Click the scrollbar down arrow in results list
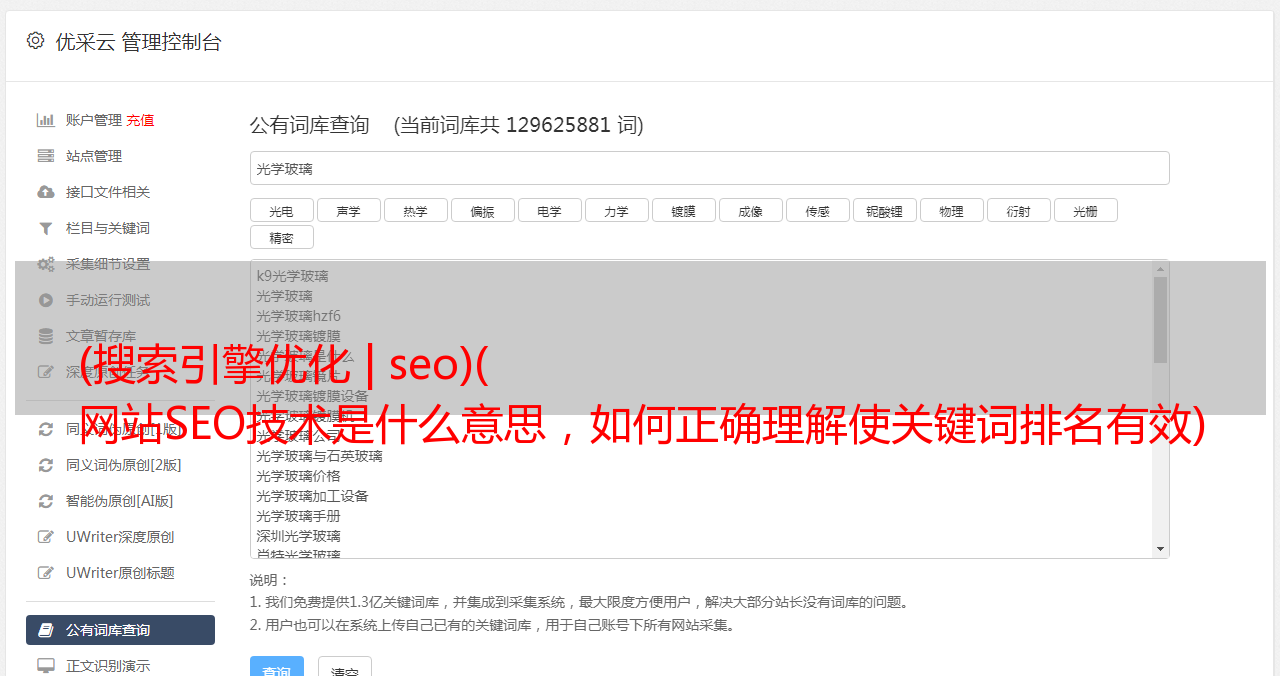Viewport: 1280px width, 676px height. [x=1160, y=549]
